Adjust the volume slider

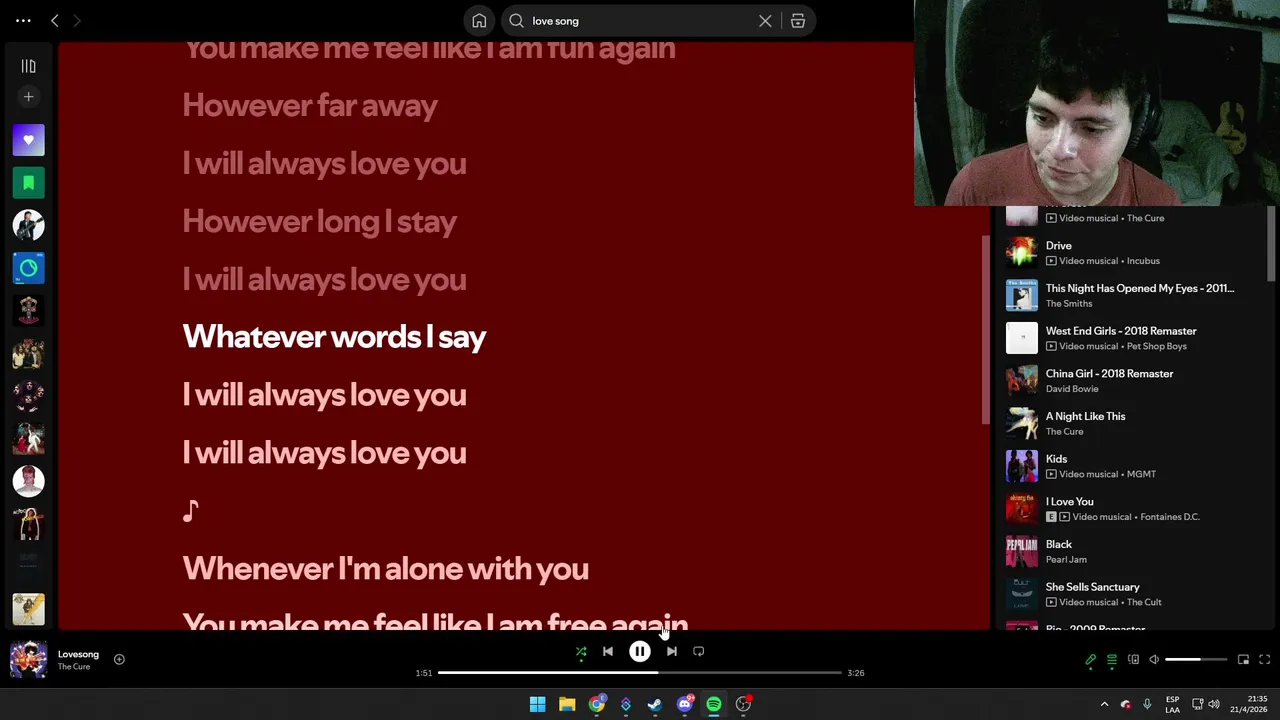point(1196,660)
